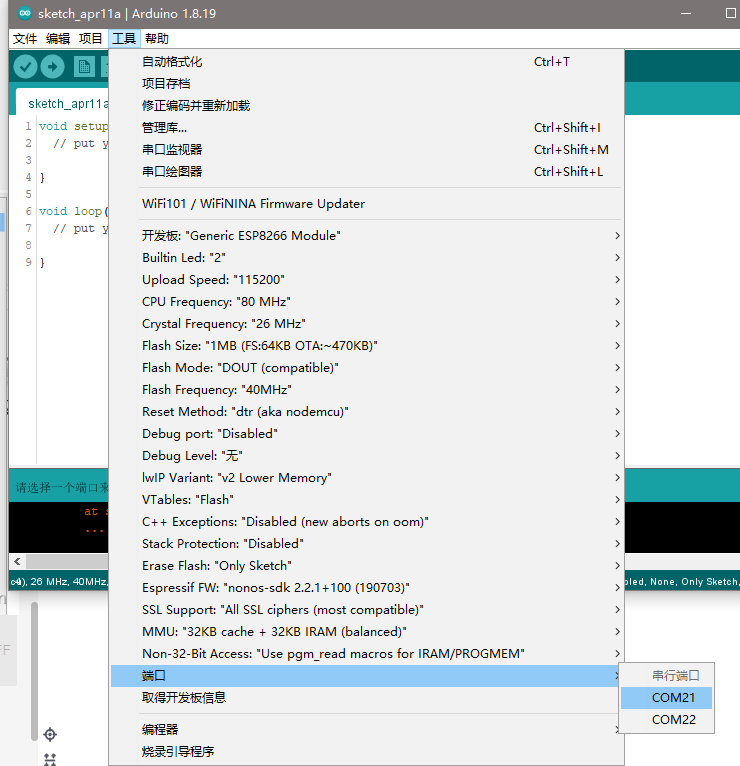740x766 pixels.
Task: Choose 项目存档 from Tools menu
Action: pyautogui.click(x=367, y=84)
